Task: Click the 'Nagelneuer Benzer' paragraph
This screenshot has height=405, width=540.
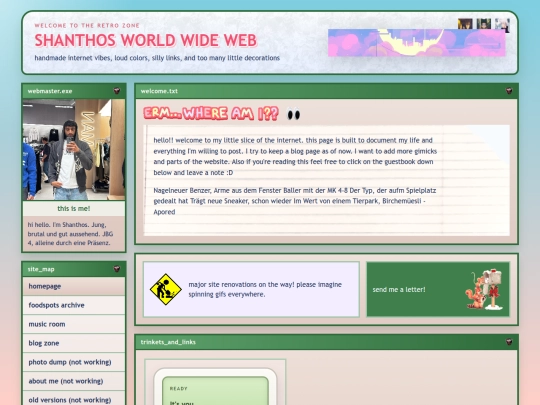Action: 295,201
